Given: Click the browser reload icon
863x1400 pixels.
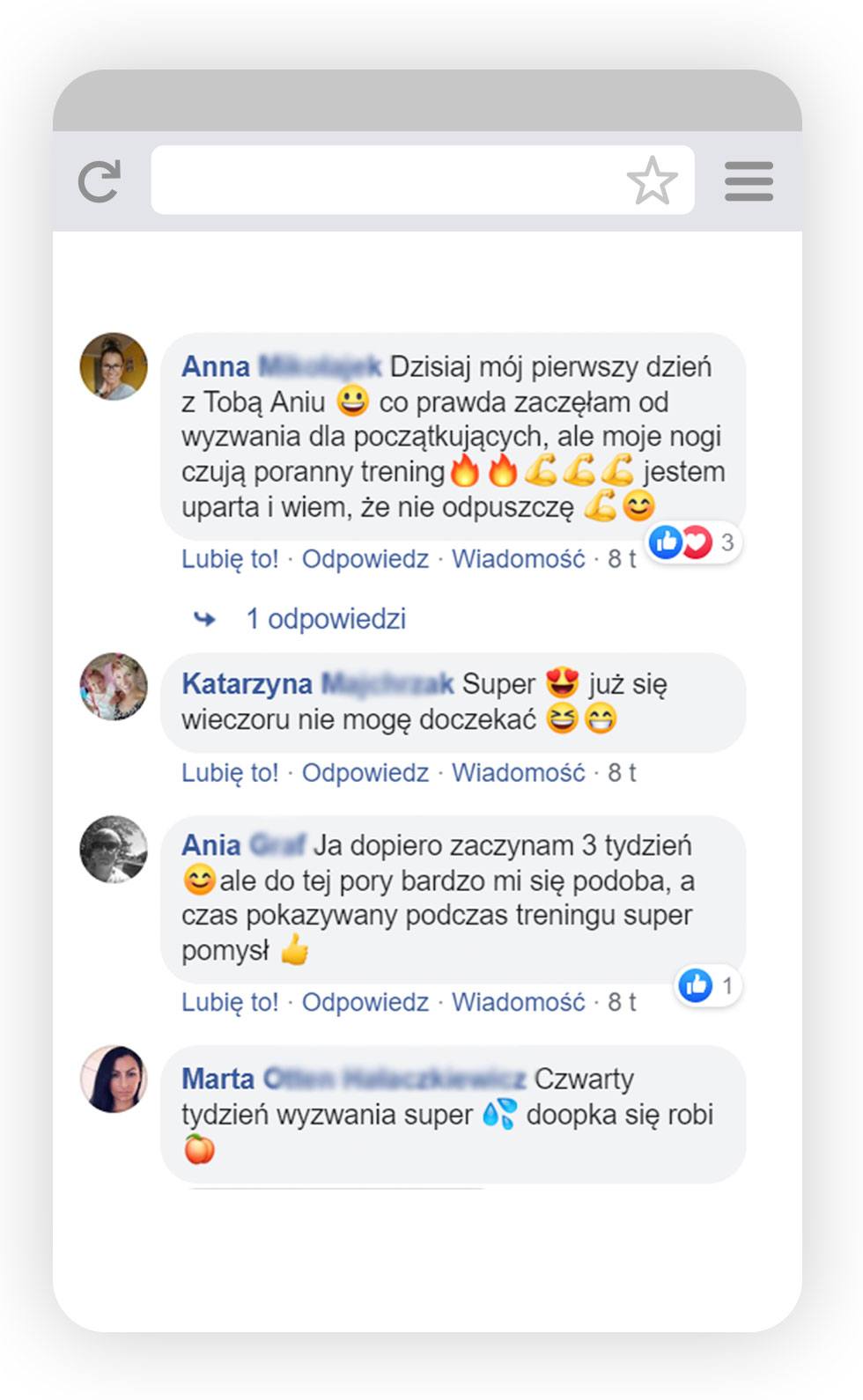Looking at the screenshot, I should coord(100,181).
